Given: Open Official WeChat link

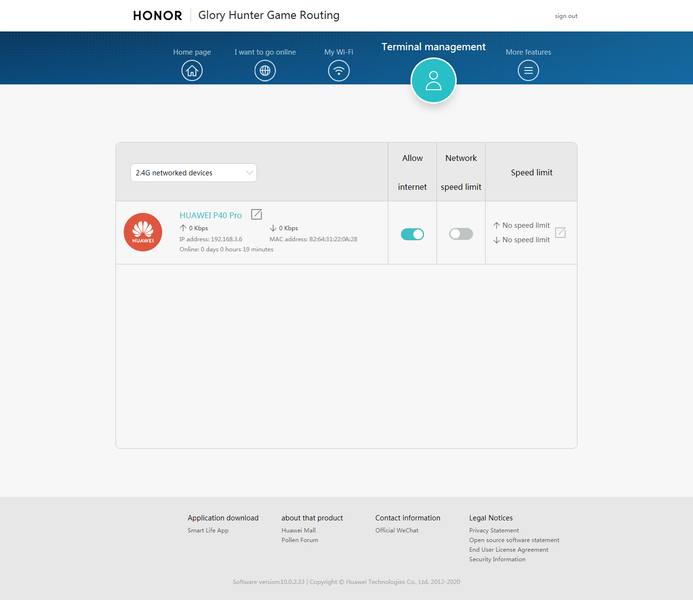Looking at the screenshot, I should pos(396,530).
